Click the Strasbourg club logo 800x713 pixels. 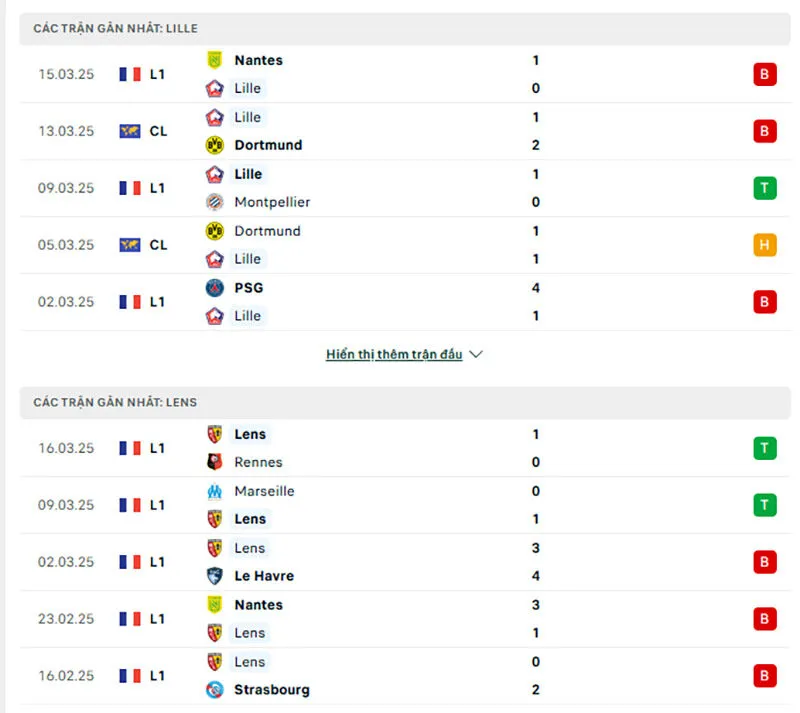pos(215,690)
